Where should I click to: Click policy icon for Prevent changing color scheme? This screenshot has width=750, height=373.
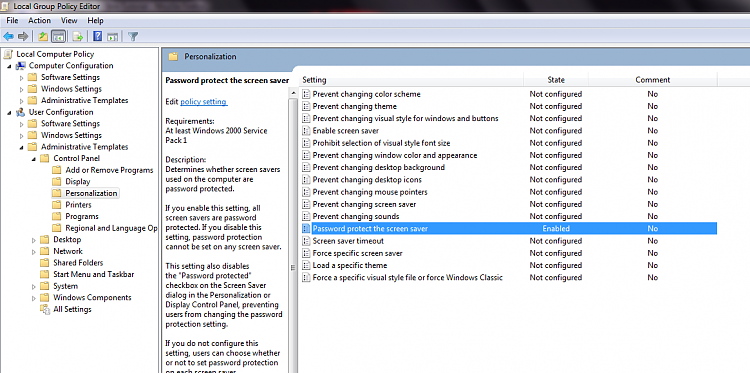click(x=307, y=94)
